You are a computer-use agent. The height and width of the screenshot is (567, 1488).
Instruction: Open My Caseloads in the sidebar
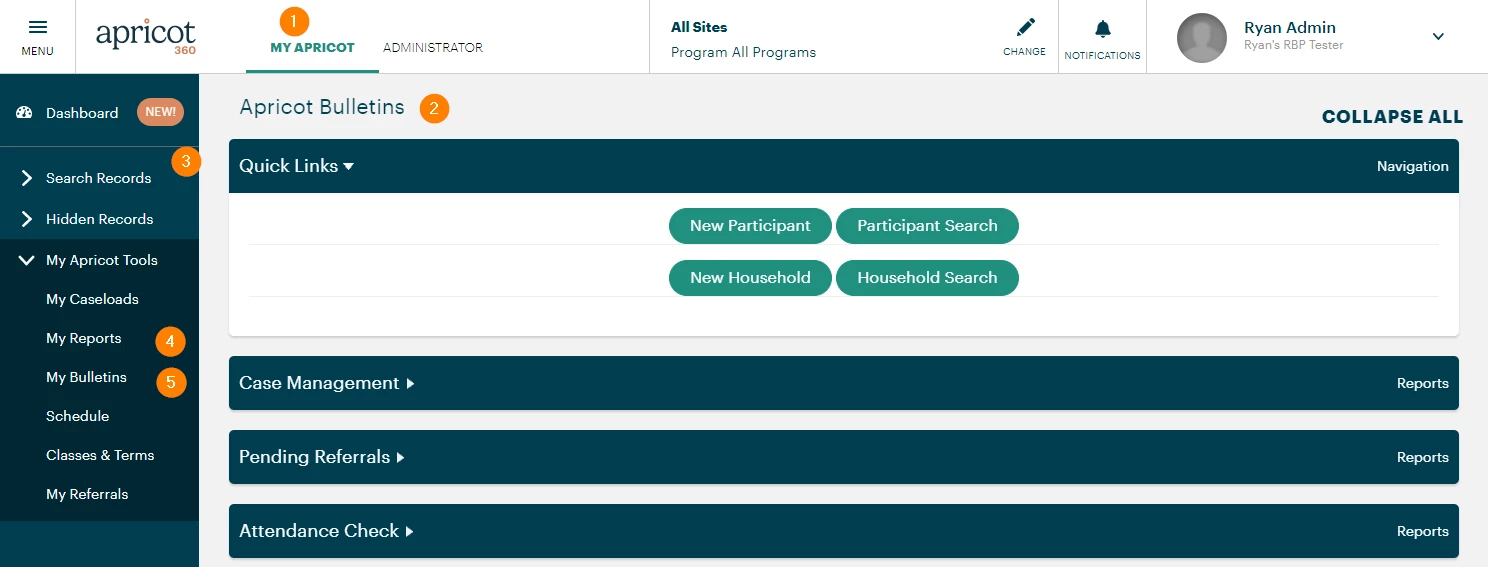(92, 299)
